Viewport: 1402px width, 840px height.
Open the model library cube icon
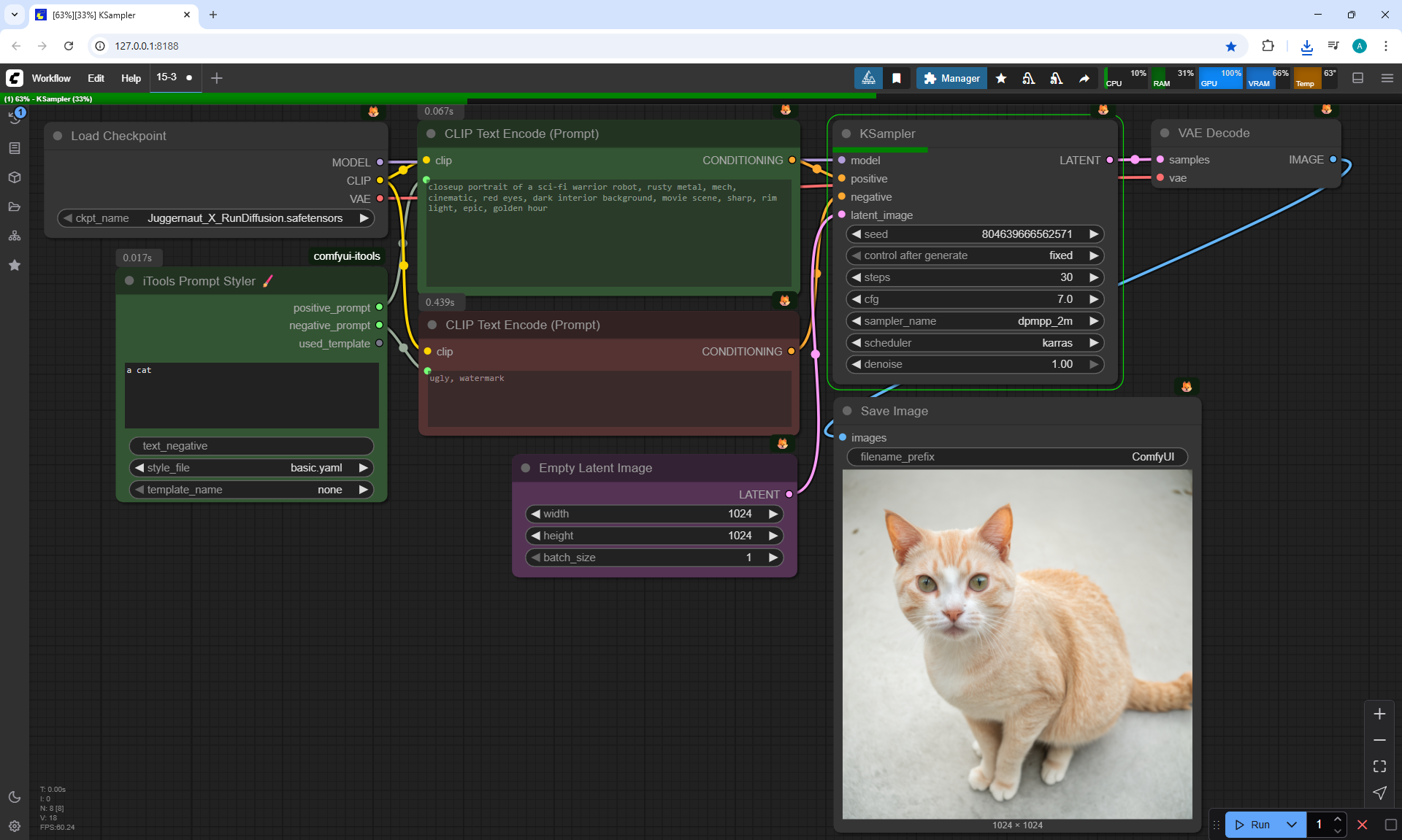click(15, 177)
